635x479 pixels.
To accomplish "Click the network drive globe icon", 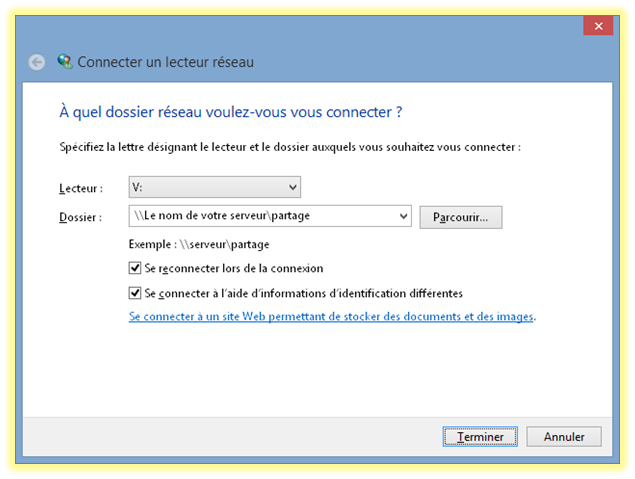I will coord(65,62).
